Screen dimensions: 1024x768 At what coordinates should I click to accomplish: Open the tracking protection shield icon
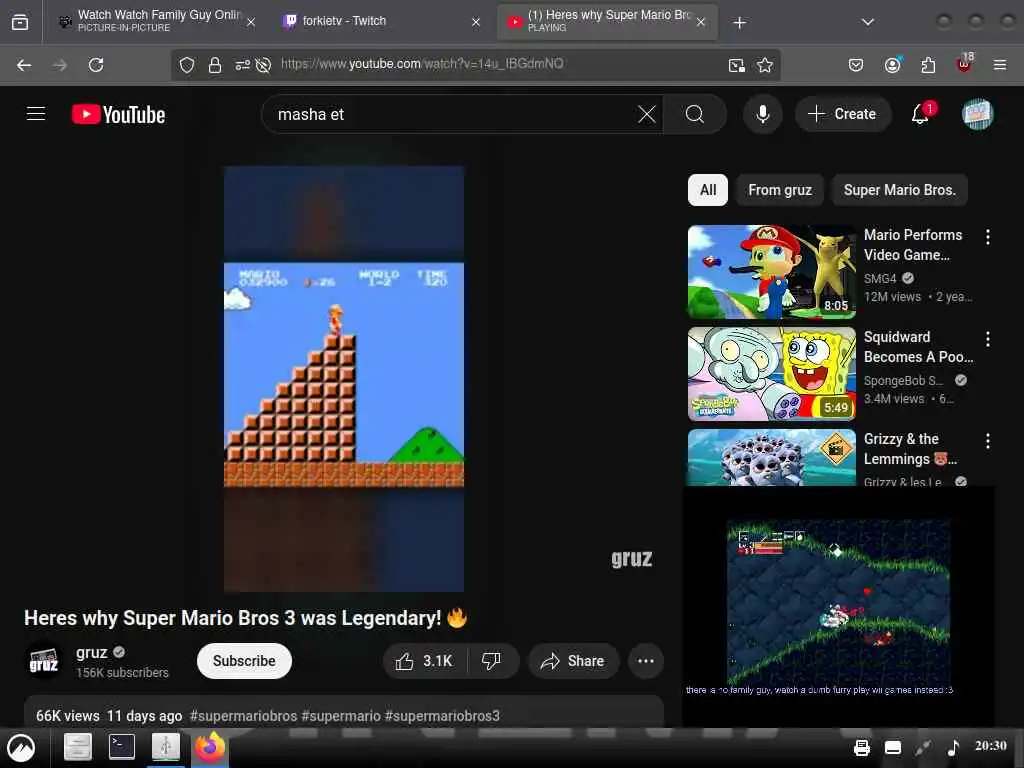click(x=187, y=65)
